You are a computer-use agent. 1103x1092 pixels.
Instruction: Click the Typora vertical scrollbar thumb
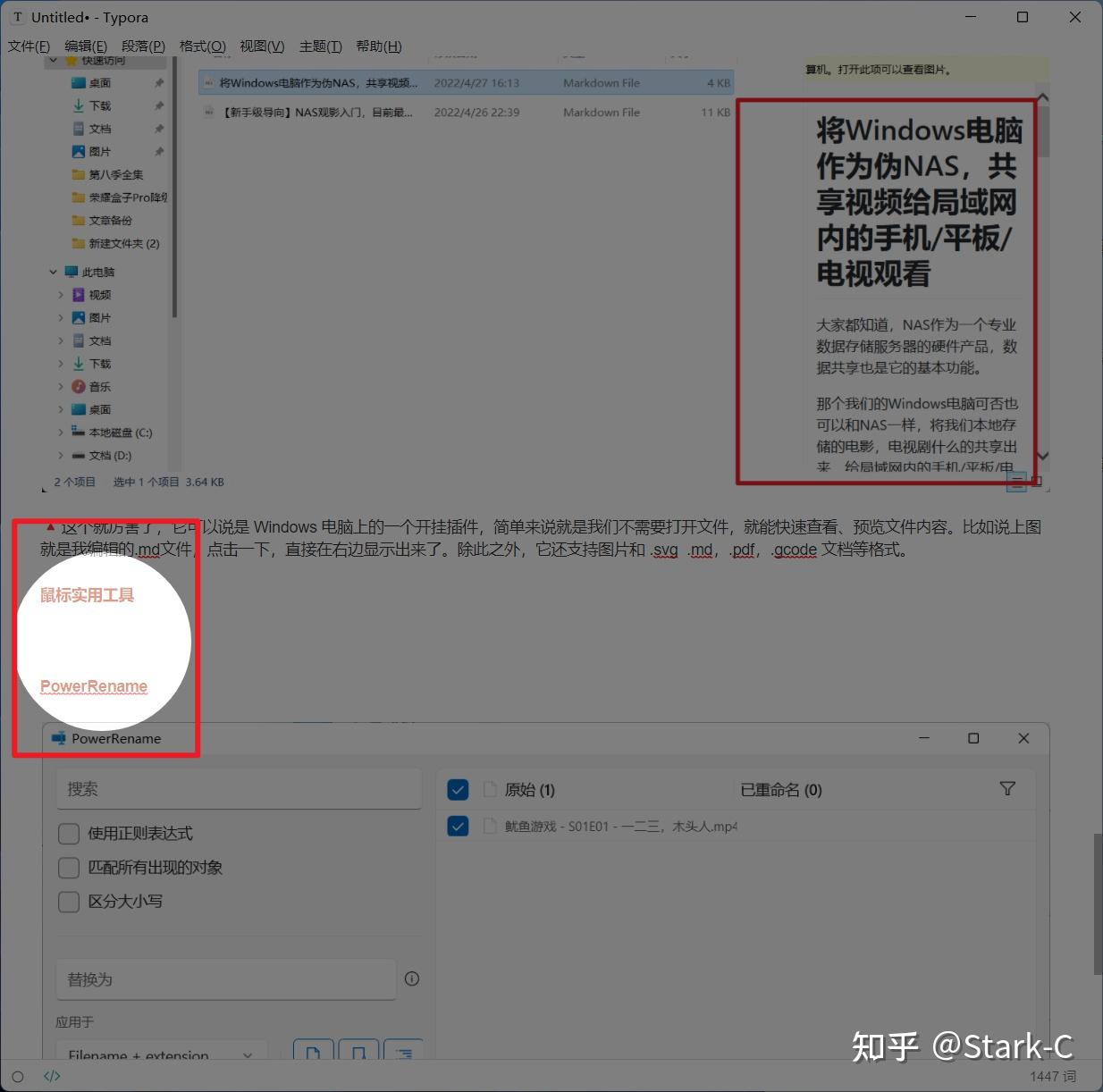[1098, 904]
